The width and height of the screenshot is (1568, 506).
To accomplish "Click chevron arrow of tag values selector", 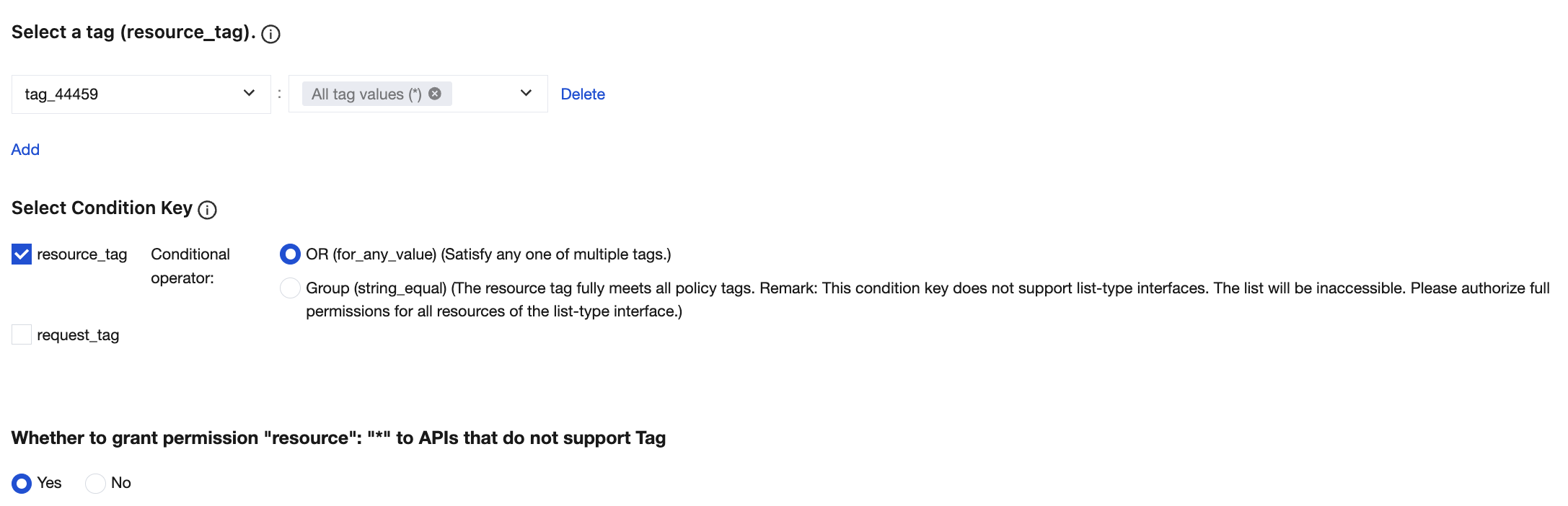I will click(526, 93).
